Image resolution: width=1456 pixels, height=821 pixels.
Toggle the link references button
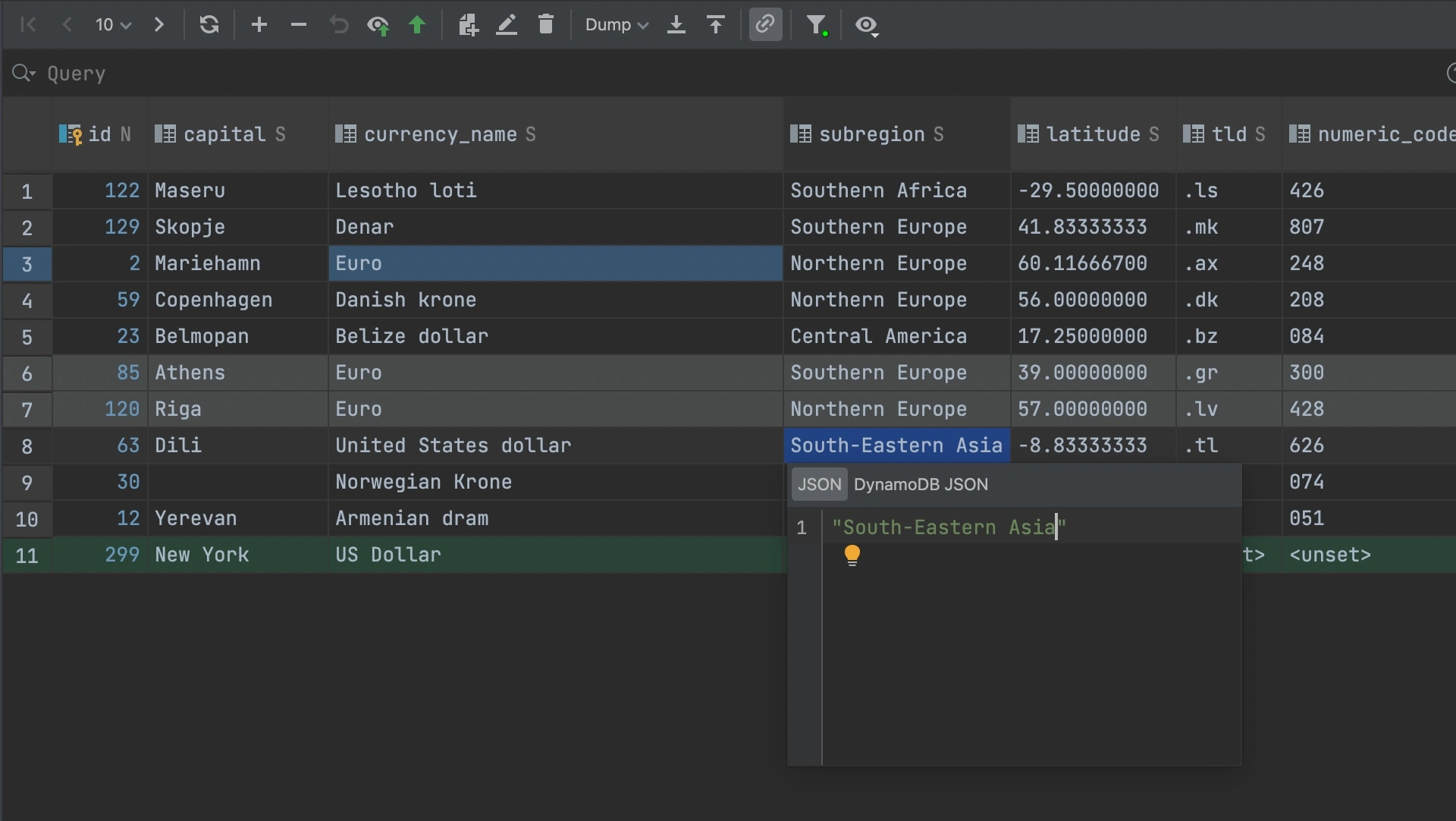point(765,25)
